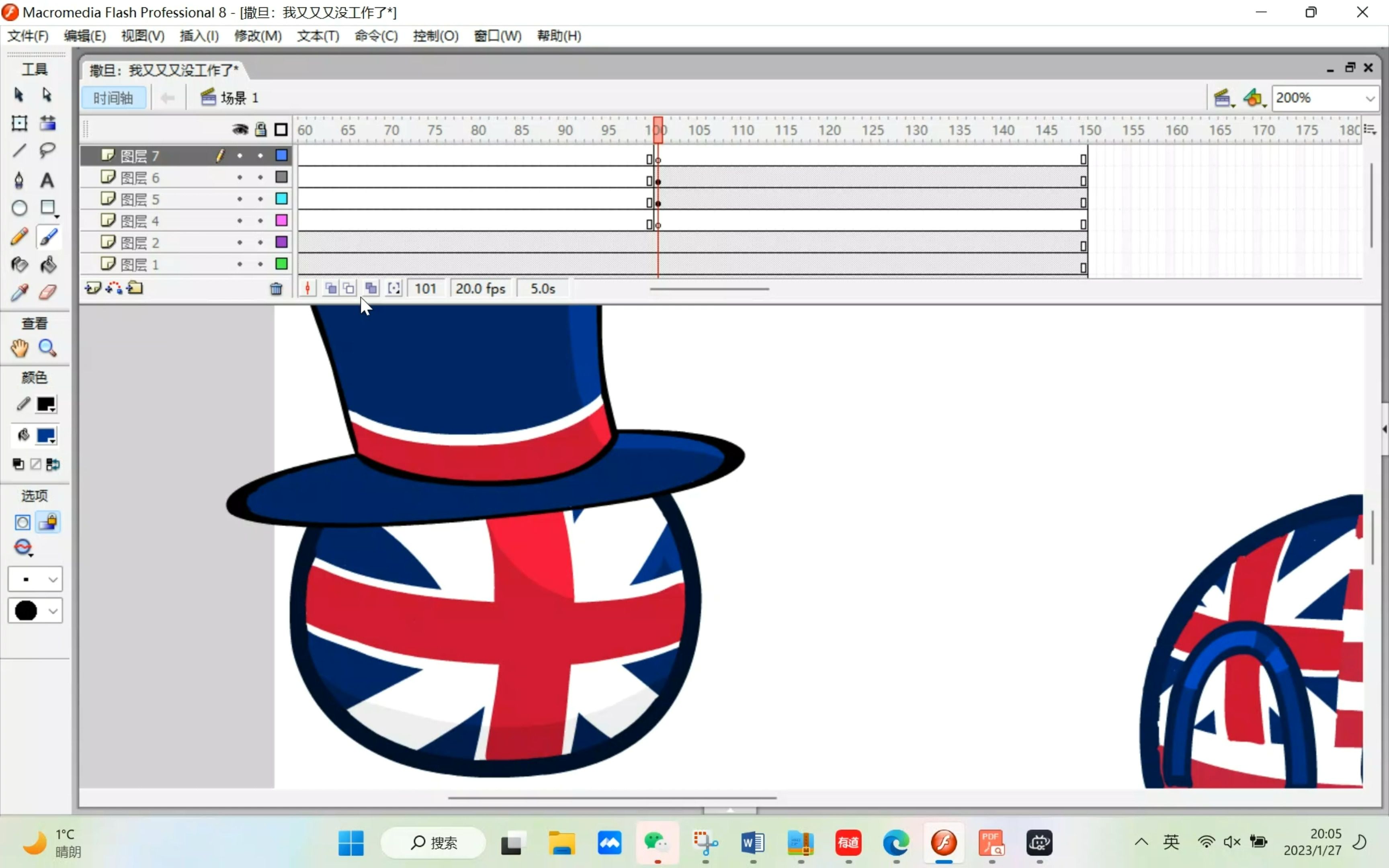The width and height of the screenshot is (1389, 868).
Task: Select the Line tool
Action: click(x=19, y=151)
